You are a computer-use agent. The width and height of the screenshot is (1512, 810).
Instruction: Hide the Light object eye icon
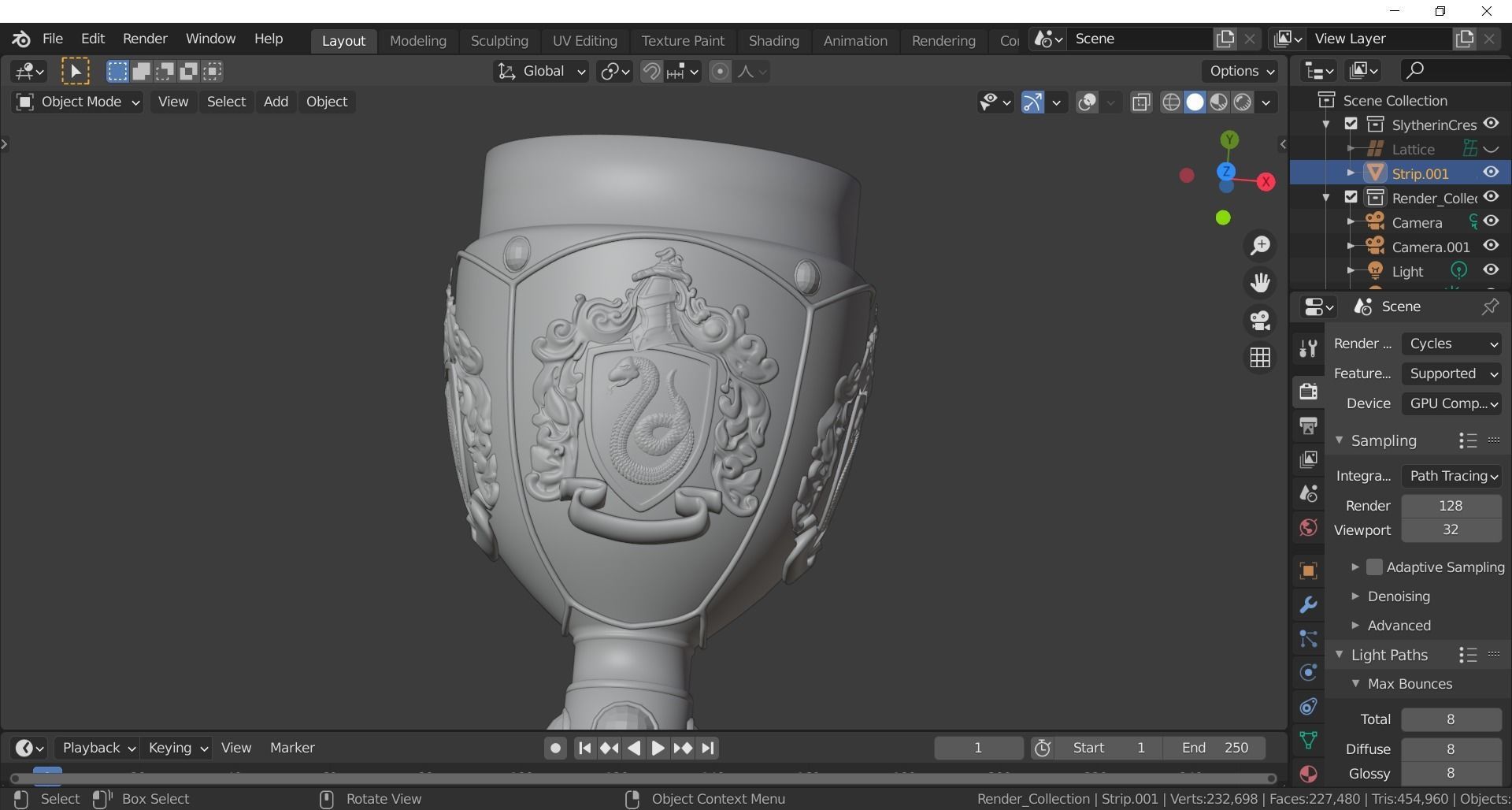(x=1491, y=271)
